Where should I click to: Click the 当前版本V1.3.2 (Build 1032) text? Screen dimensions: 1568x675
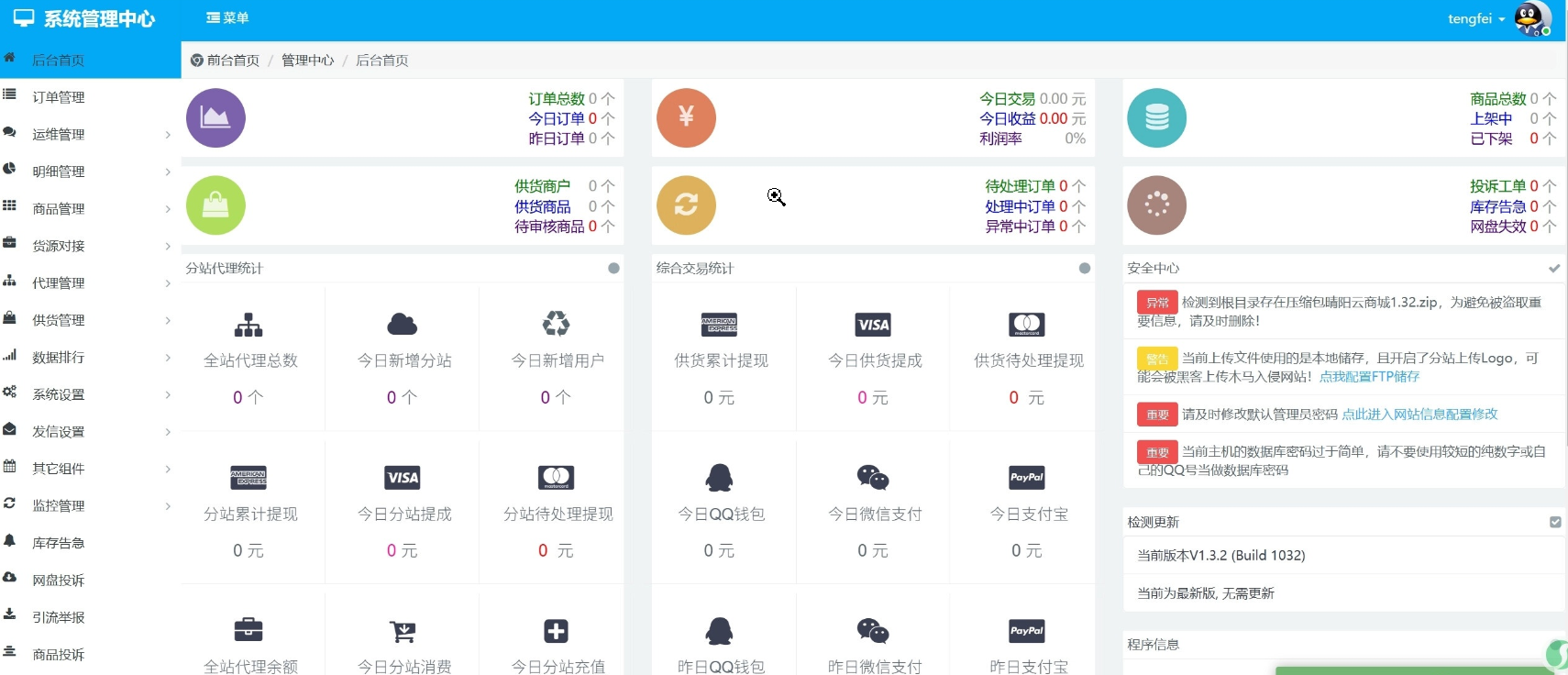(x=1220, y=555)
